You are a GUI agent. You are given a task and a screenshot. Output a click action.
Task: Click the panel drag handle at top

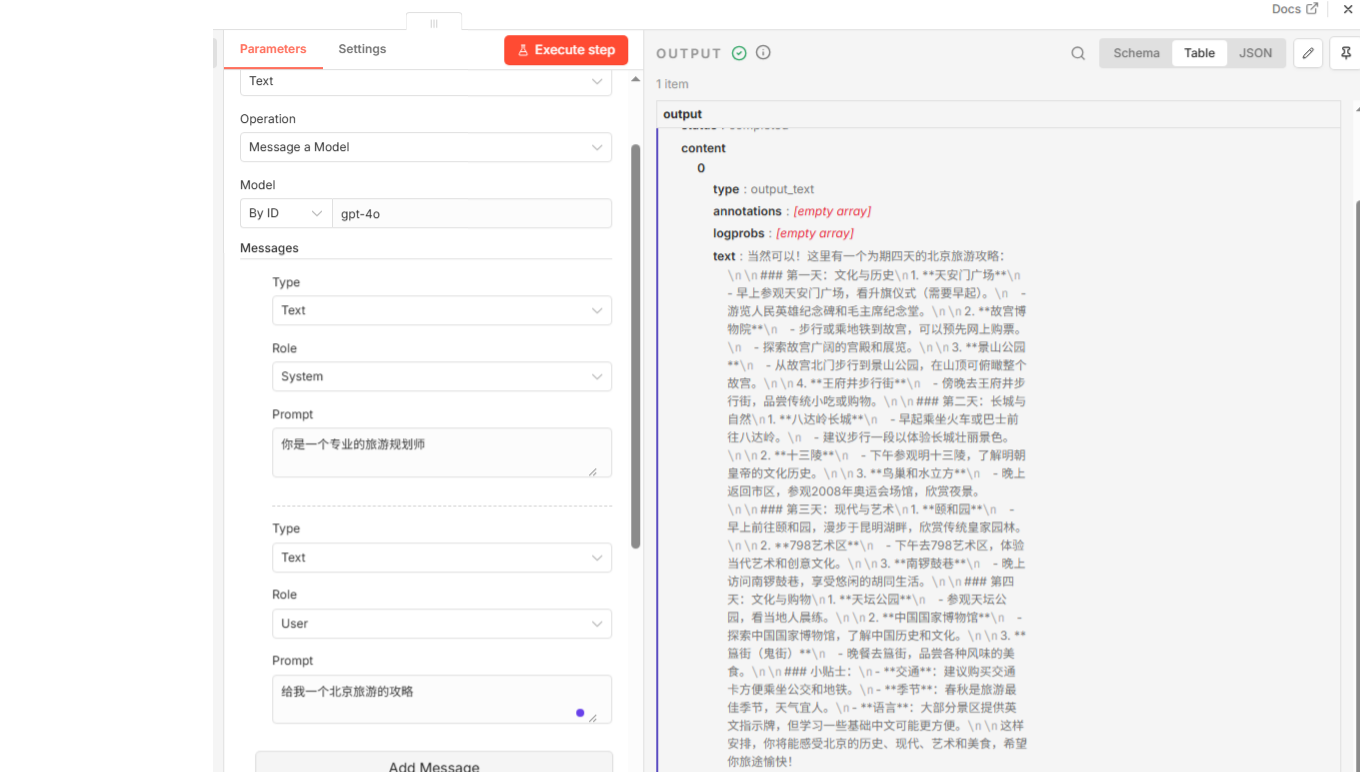434,23
